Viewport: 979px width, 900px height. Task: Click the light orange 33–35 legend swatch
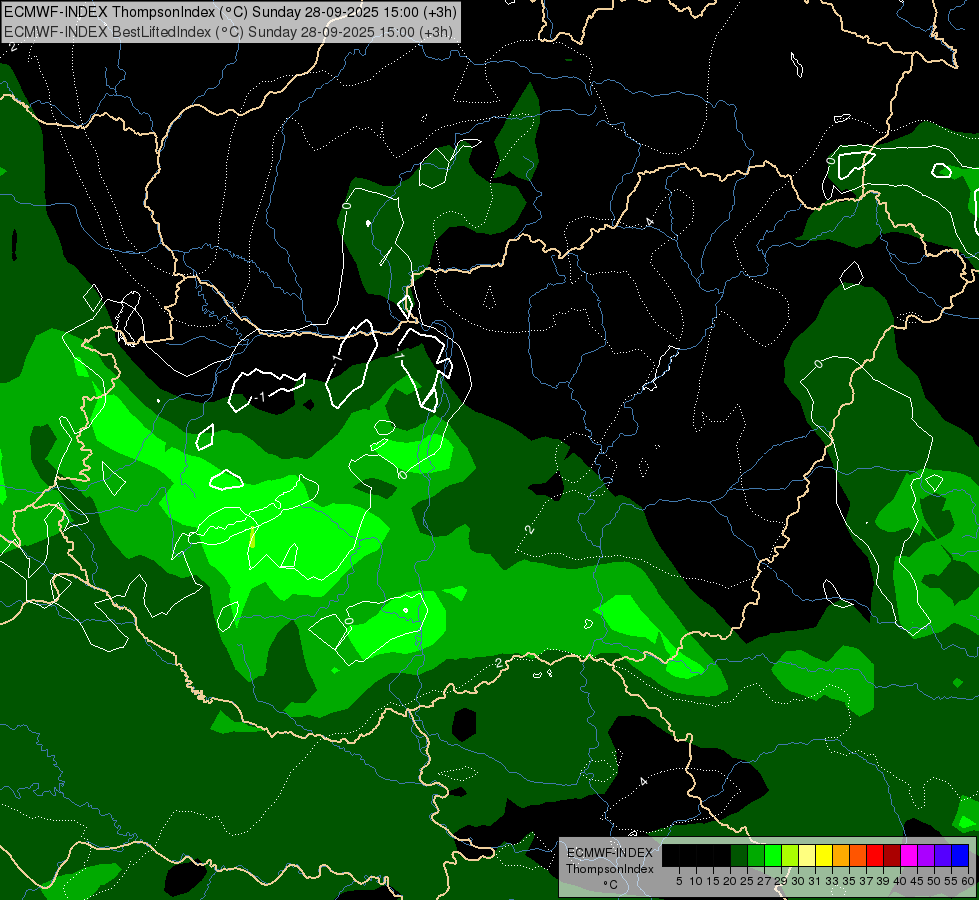(840, 855)
